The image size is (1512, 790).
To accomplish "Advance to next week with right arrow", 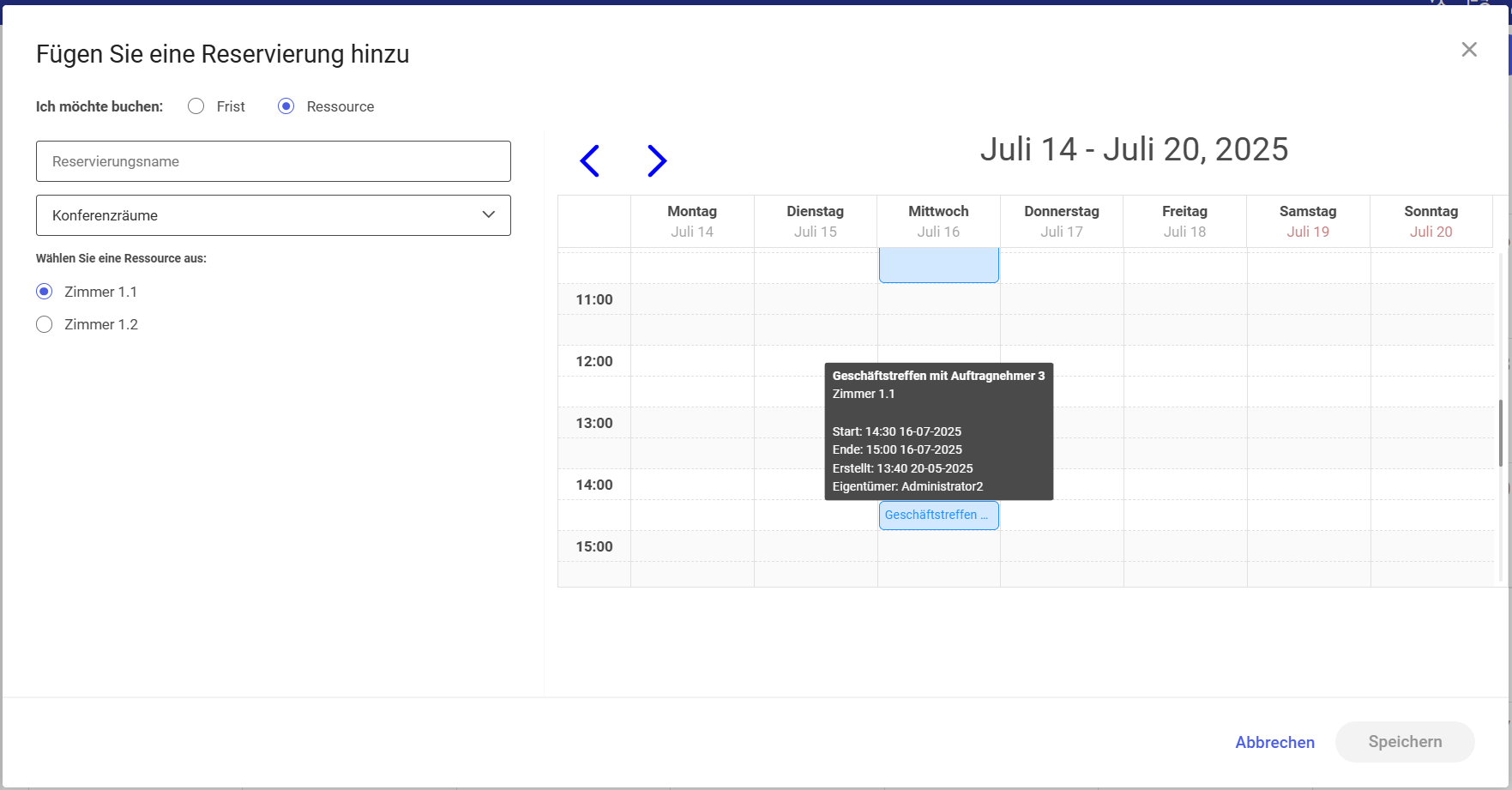I will point(656,160).
